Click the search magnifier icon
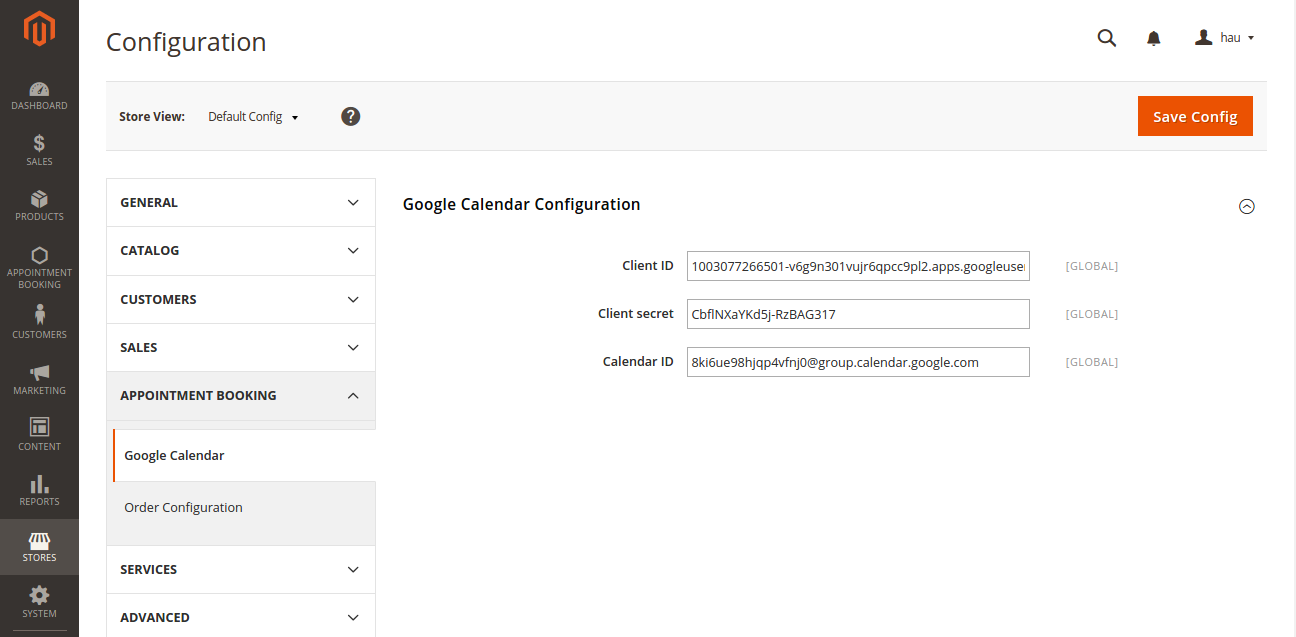This screenshot has width=1296, height=637. [1106, 38]
